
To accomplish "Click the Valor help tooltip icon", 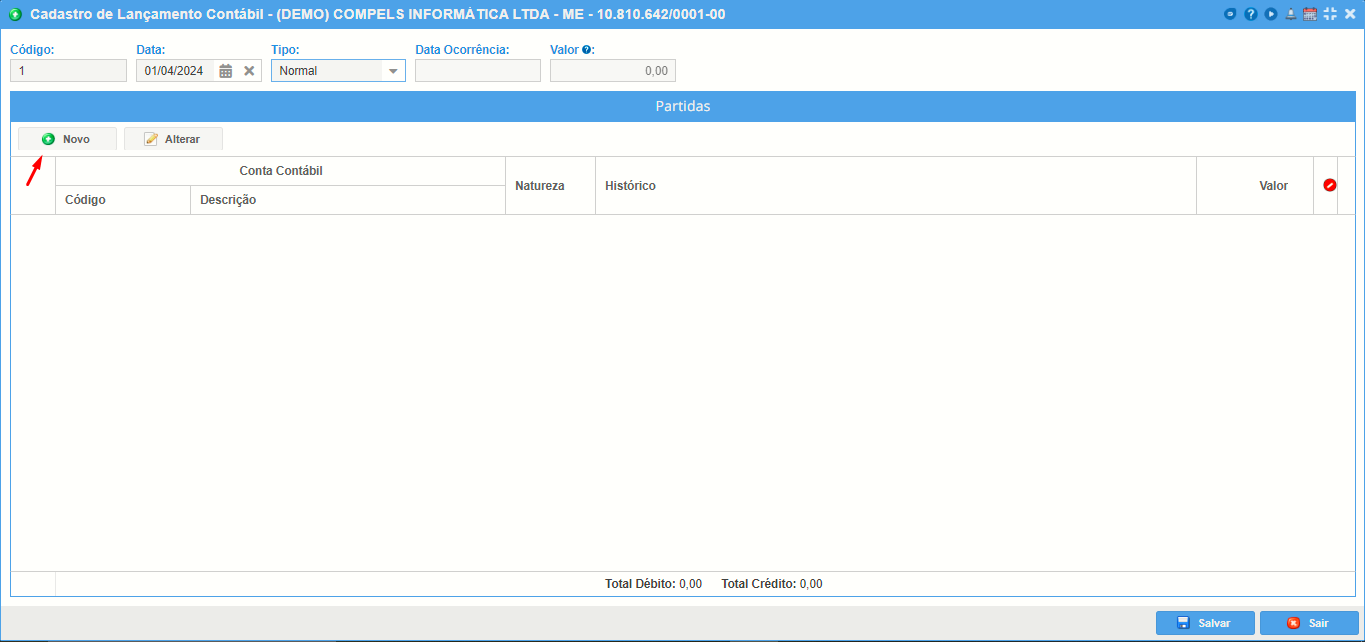I will (587, 49).
